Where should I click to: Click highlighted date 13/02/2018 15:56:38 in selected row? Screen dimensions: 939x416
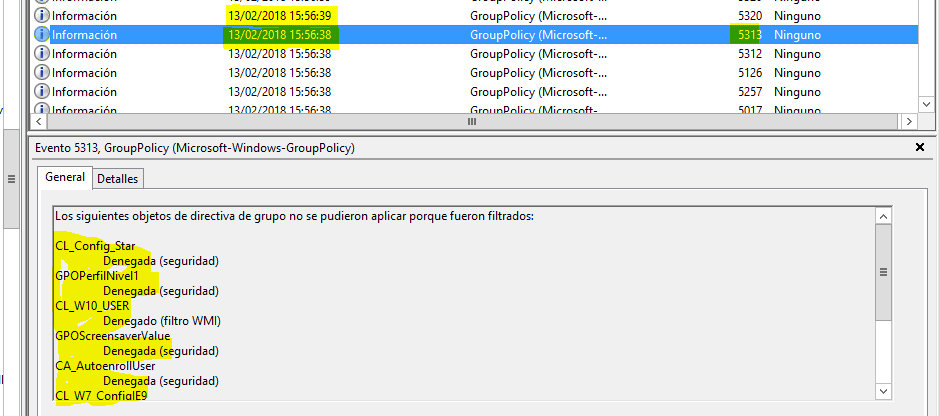tap(280, 35)
